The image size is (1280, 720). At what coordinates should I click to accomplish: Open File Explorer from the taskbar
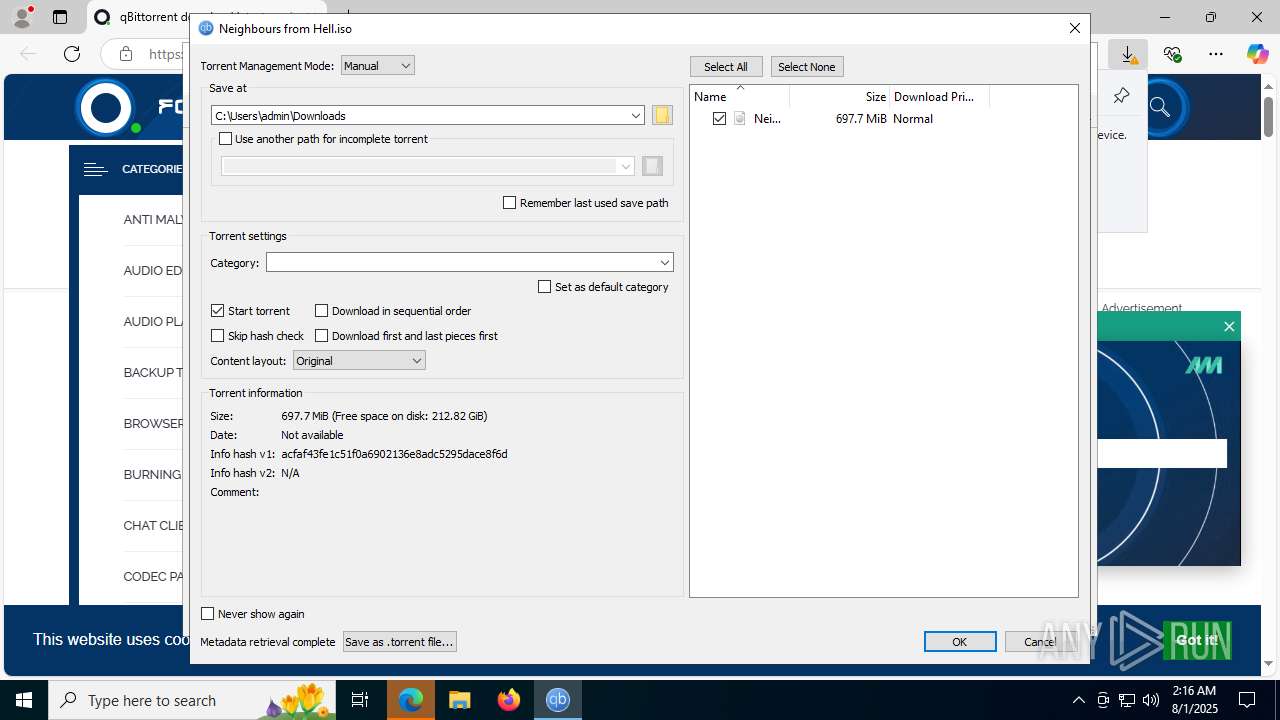tap(459, 700)
